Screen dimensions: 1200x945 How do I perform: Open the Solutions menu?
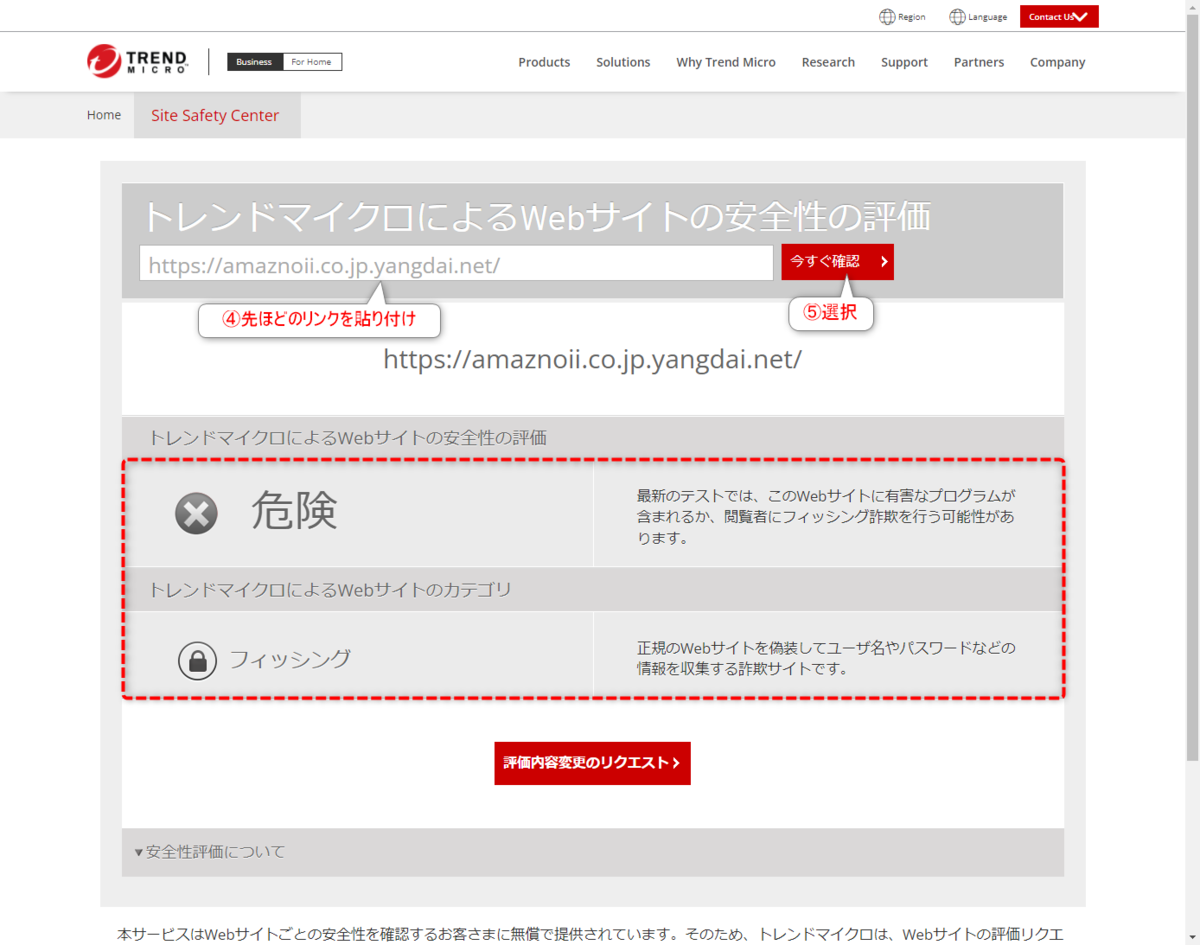pos(623,62)
